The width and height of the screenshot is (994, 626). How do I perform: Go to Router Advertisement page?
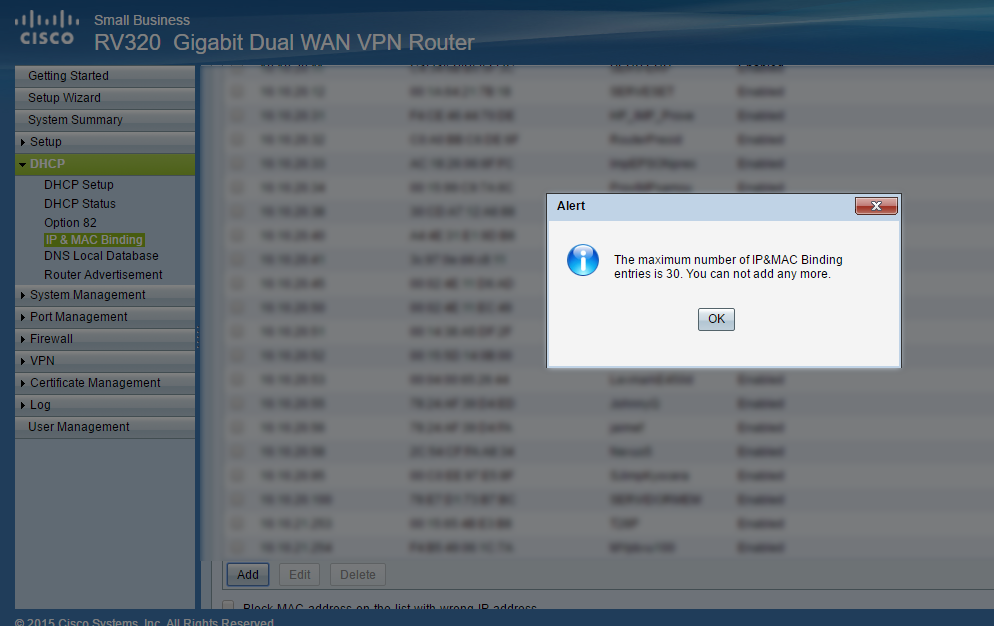tap(103, 275)
